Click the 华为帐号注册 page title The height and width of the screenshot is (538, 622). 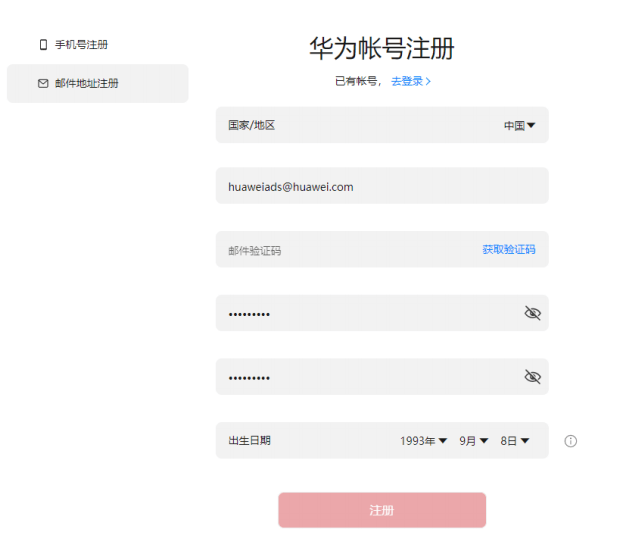pos(382,48)
